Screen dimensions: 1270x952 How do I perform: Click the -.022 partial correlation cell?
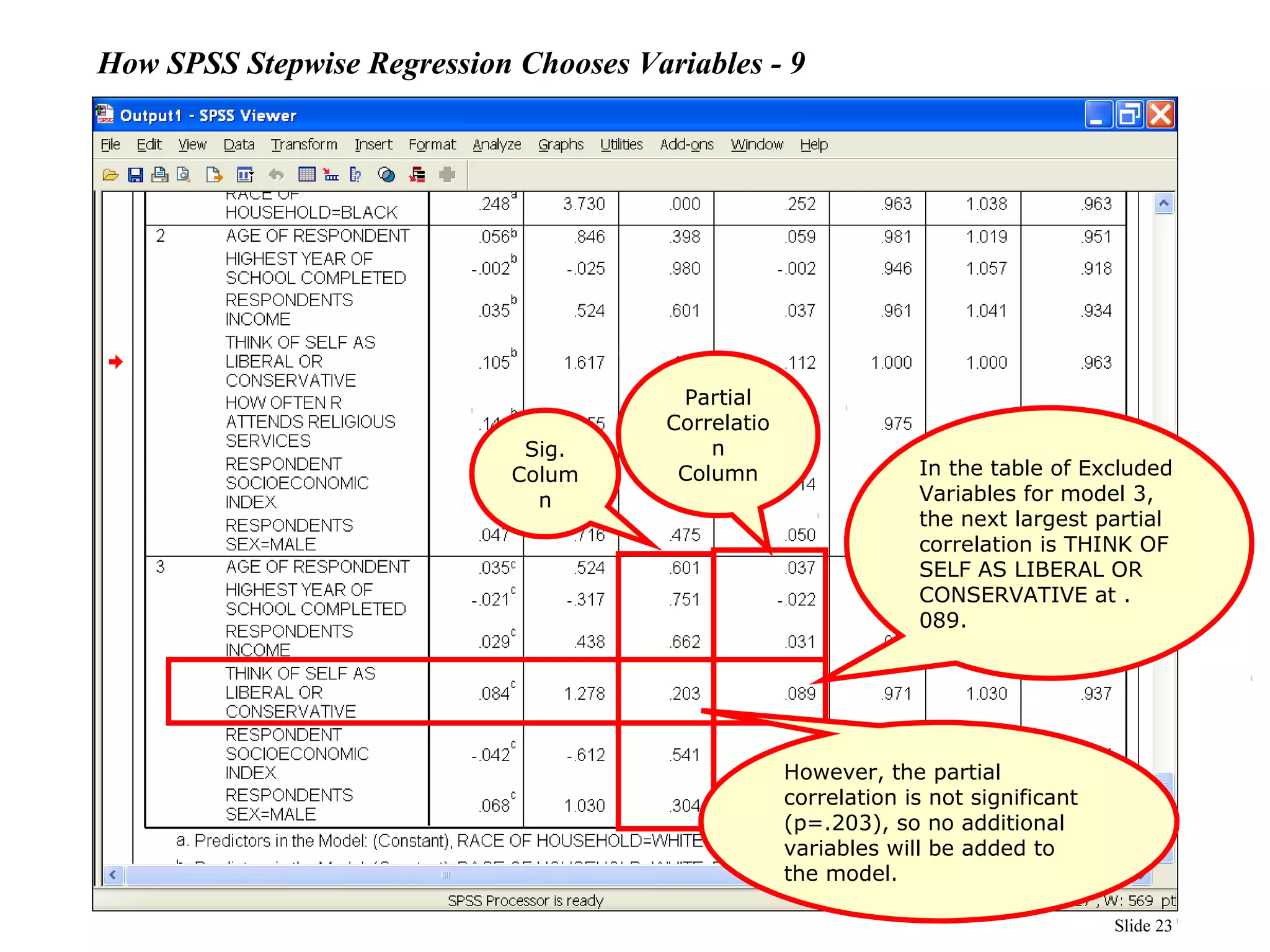point(796,599)
